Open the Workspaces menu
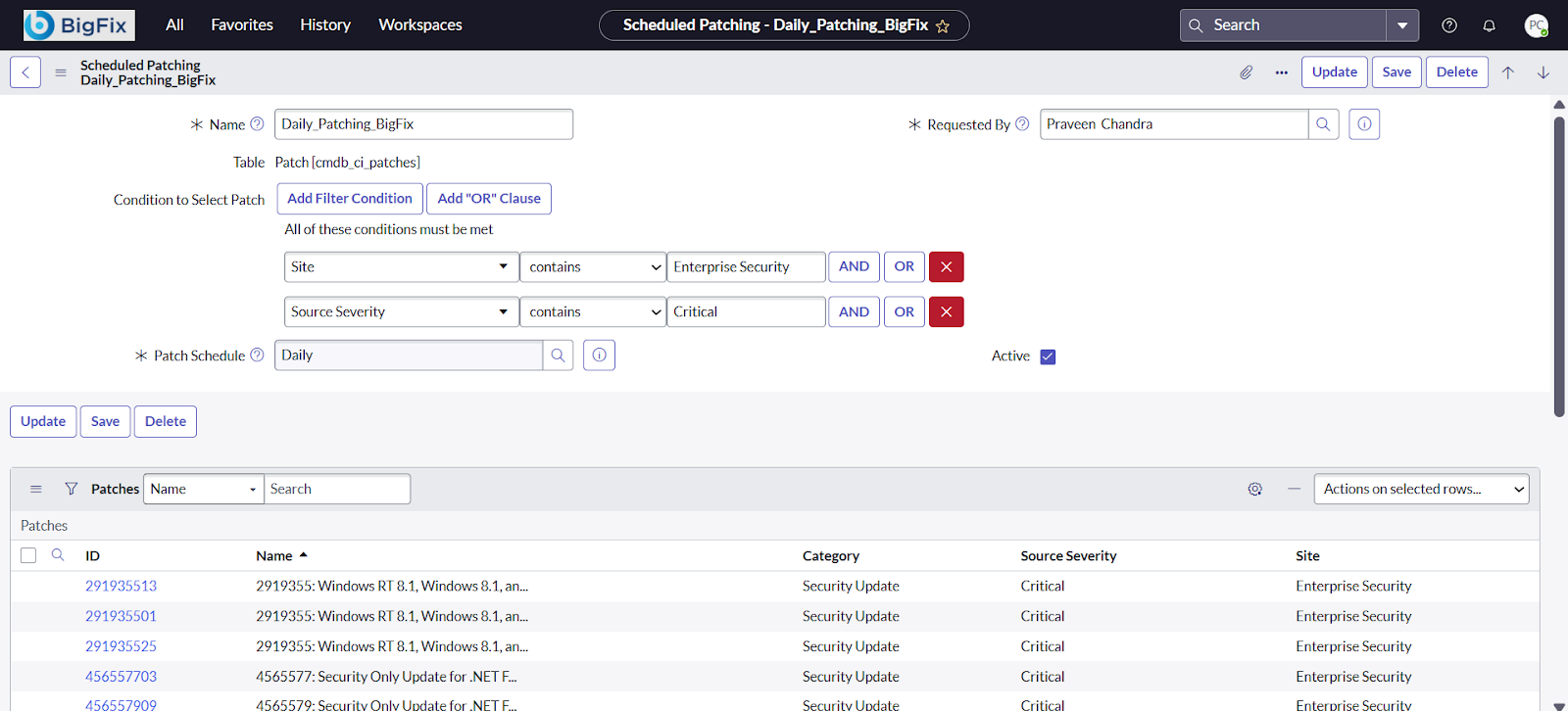The image size is (1568, 711). coord(419,25)
